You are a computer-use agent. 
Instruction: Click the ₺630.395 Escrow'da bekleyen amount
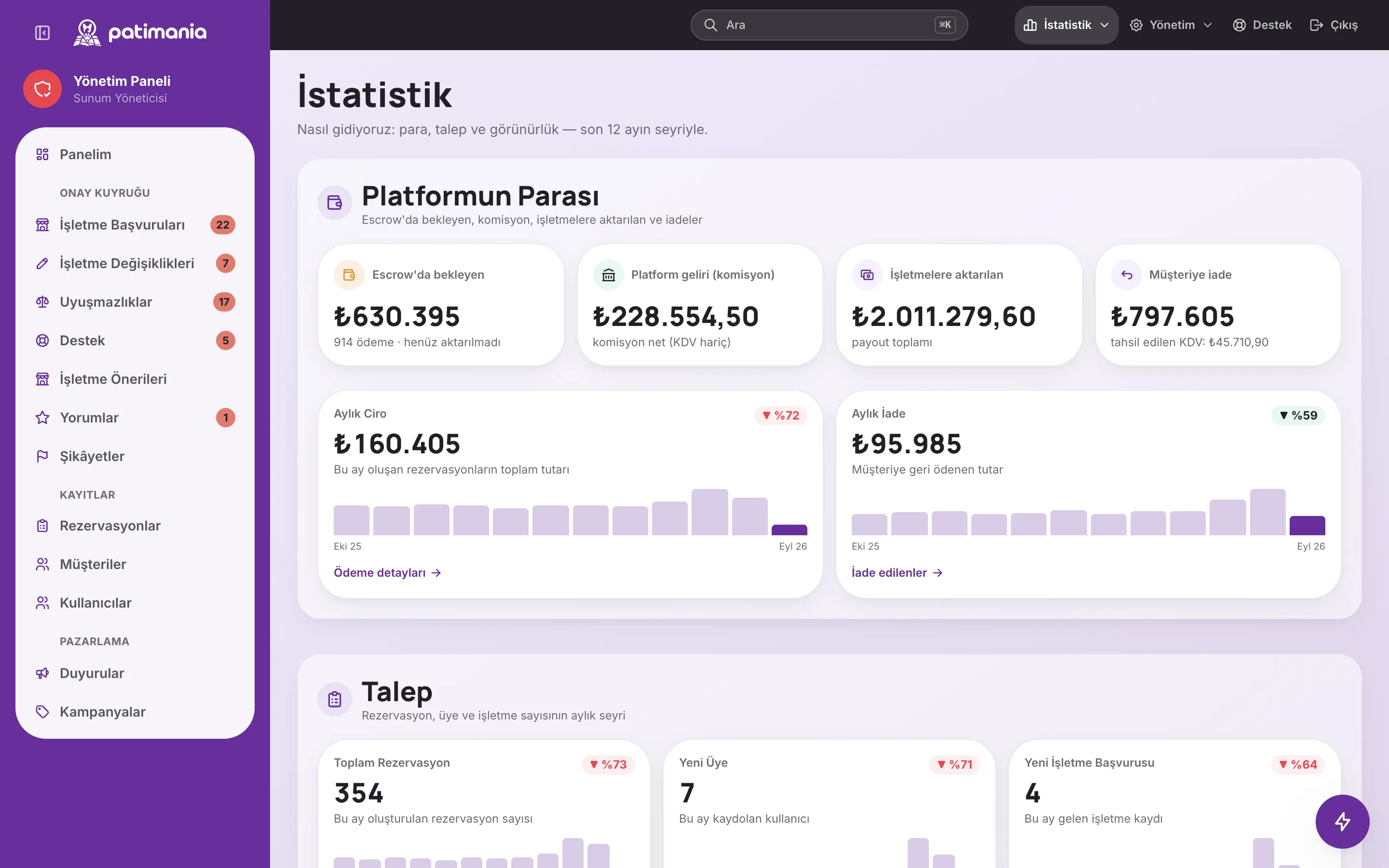pos(396,316)
